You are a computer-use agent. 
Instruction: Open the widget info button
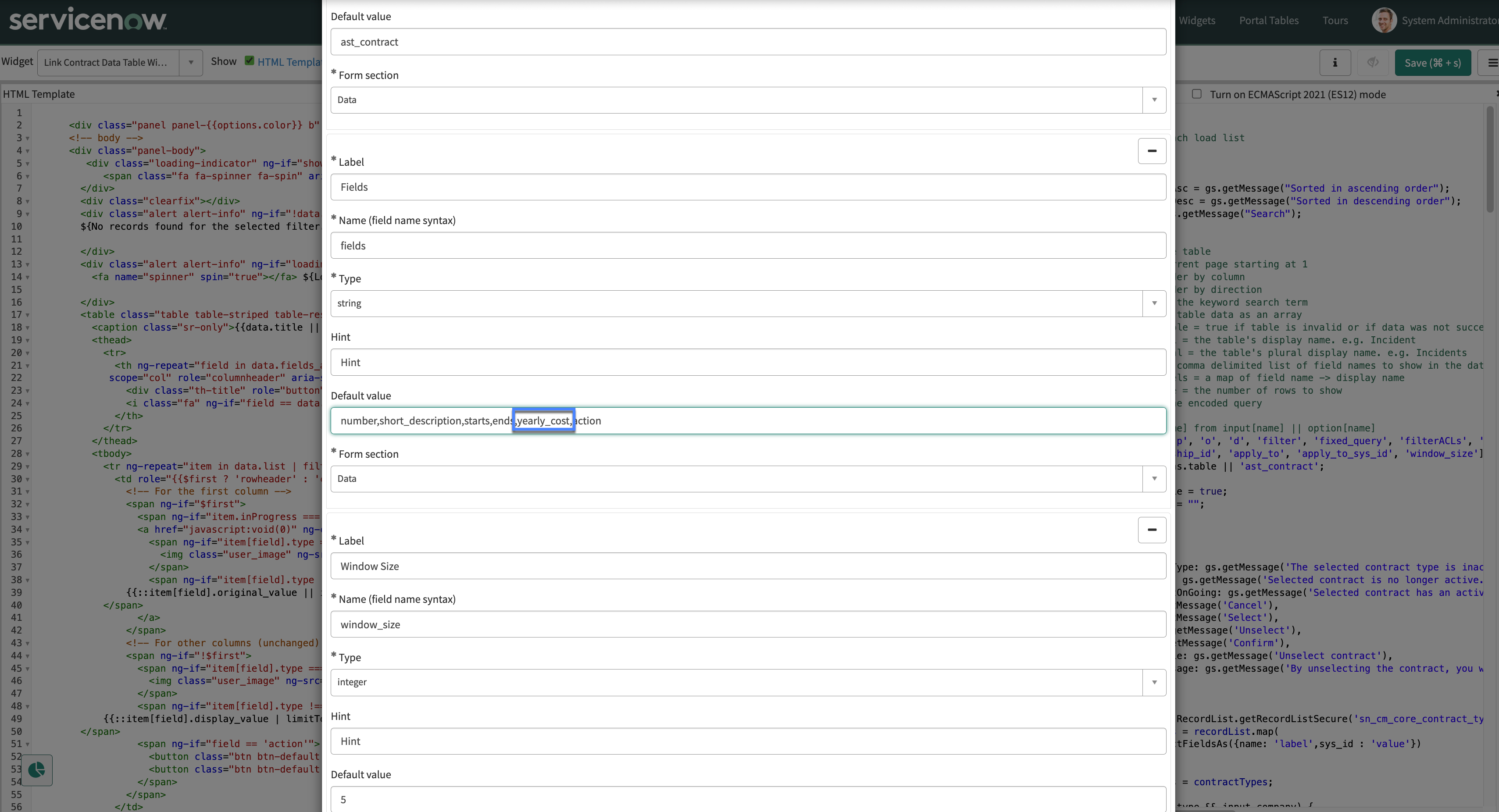click(x=1335, y=62)
